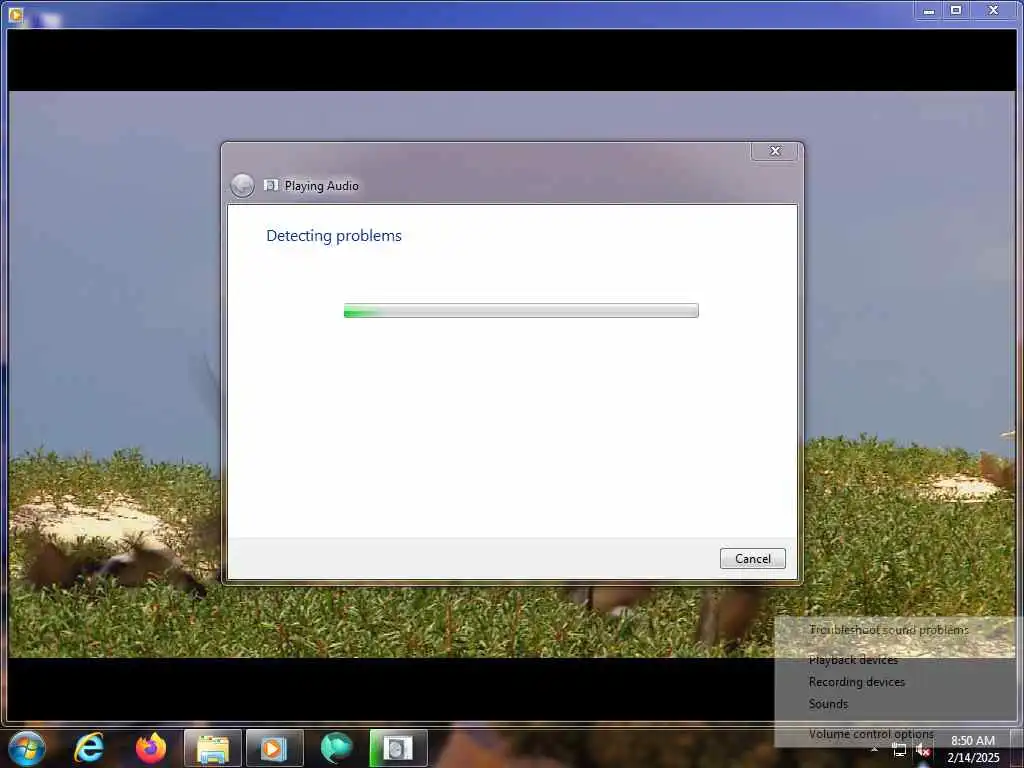Click the Detecting problems progress bar
The height and width of the screenshot is (768, 1024).
pyautogui.click(x=521, y=310)
